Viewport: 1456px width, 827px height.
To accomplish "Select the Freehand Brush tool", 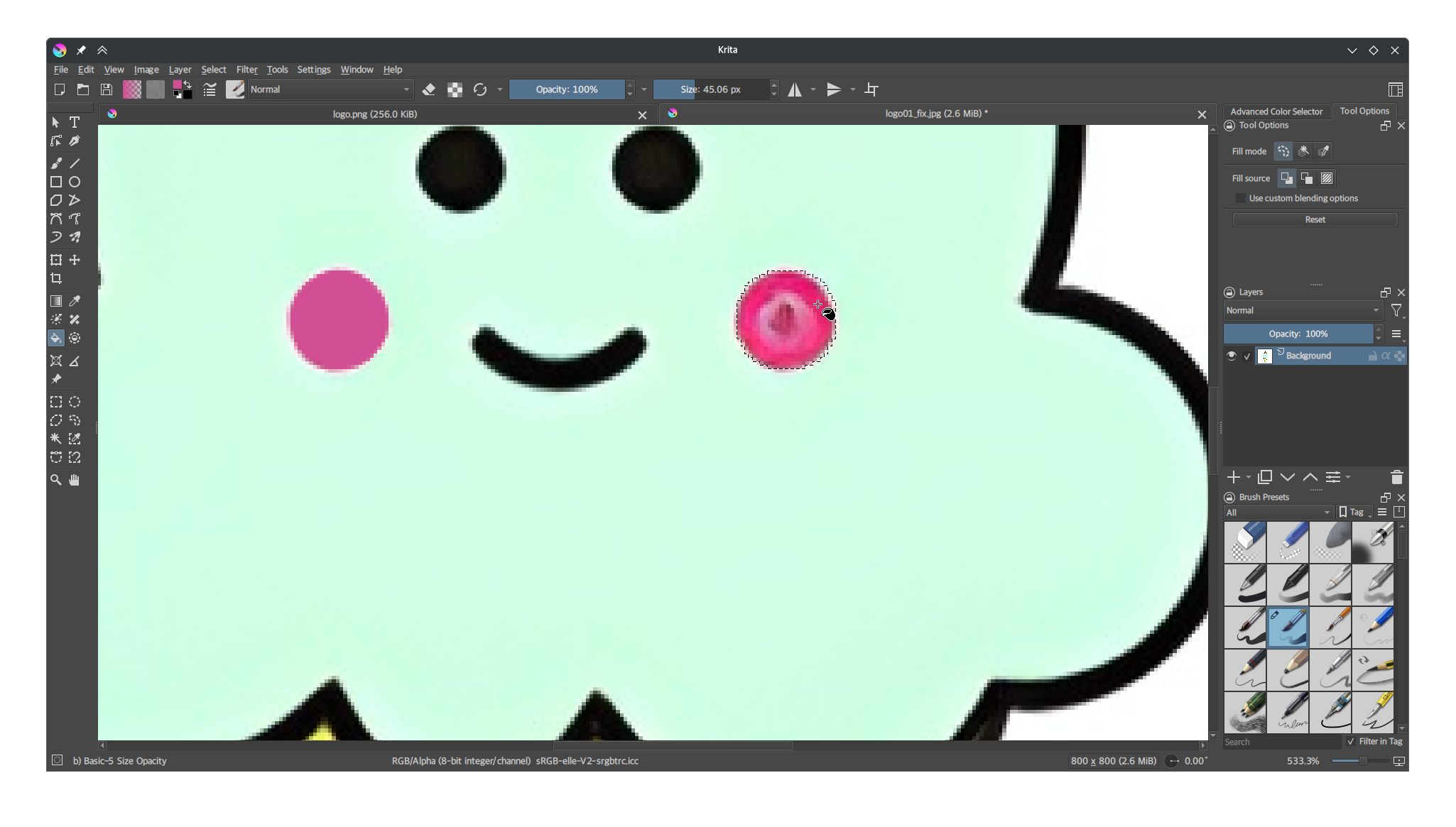I will (56, 163).
